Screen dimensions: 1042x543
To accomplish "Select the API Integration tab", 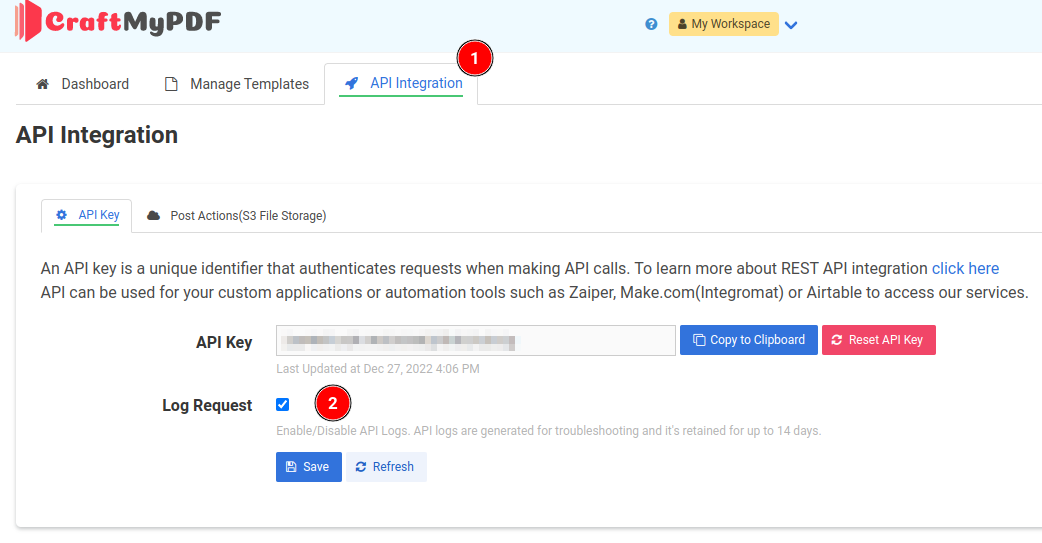I will 404,83.
